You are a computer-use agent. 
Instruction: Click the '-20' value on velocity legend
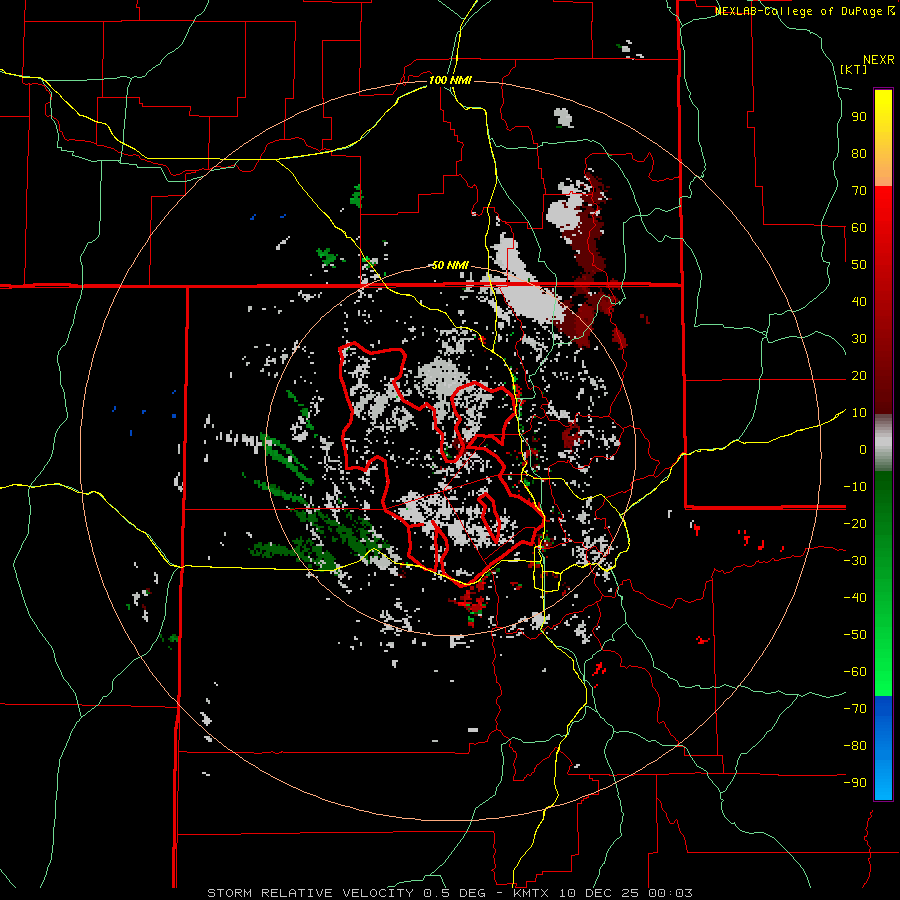pos(855,523)
